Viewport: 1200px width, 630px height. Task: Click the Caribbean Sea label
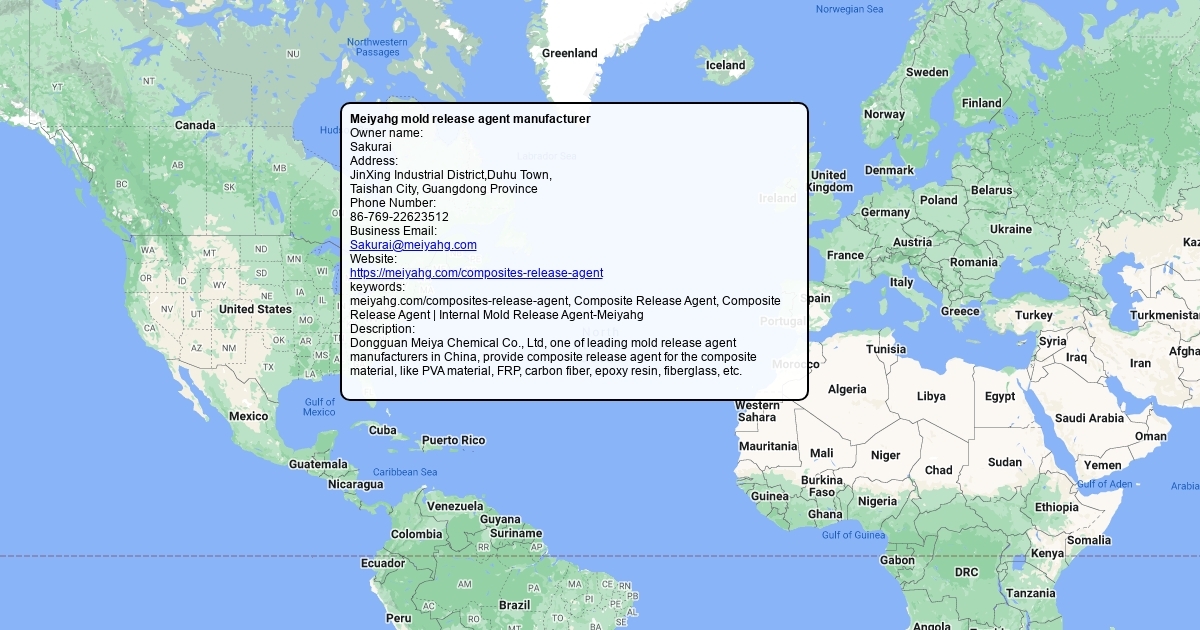(405, 472)
